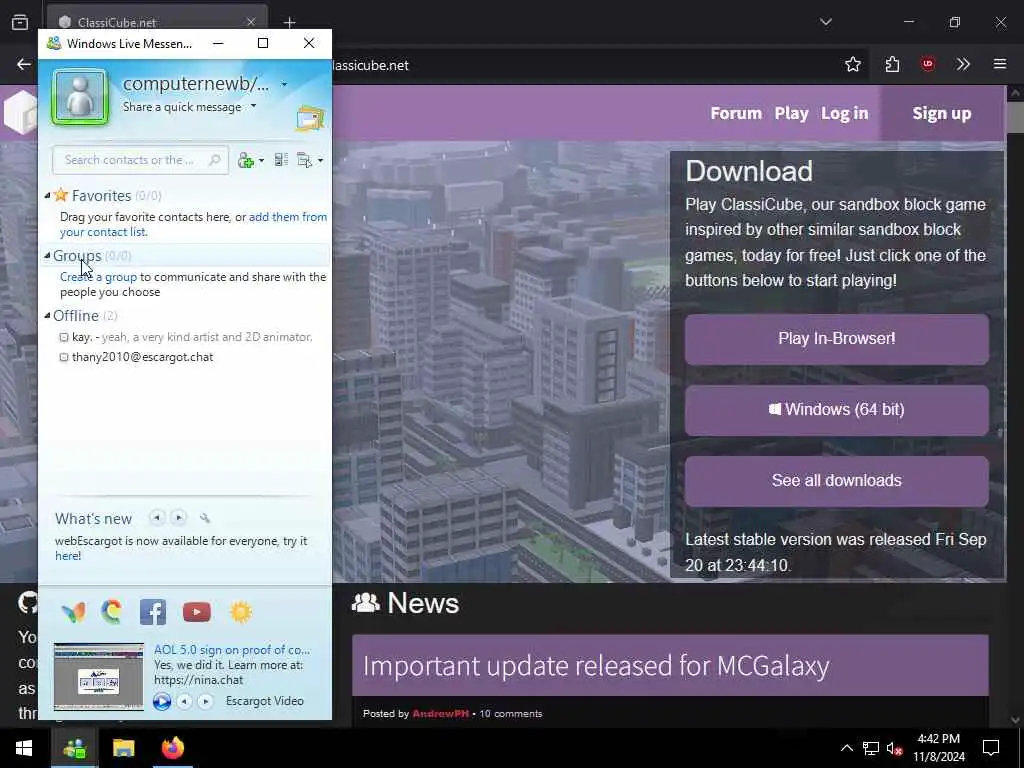Click the See all downloads button
This screenshot has height=768, width=1024.
click(x=837, y=481)
